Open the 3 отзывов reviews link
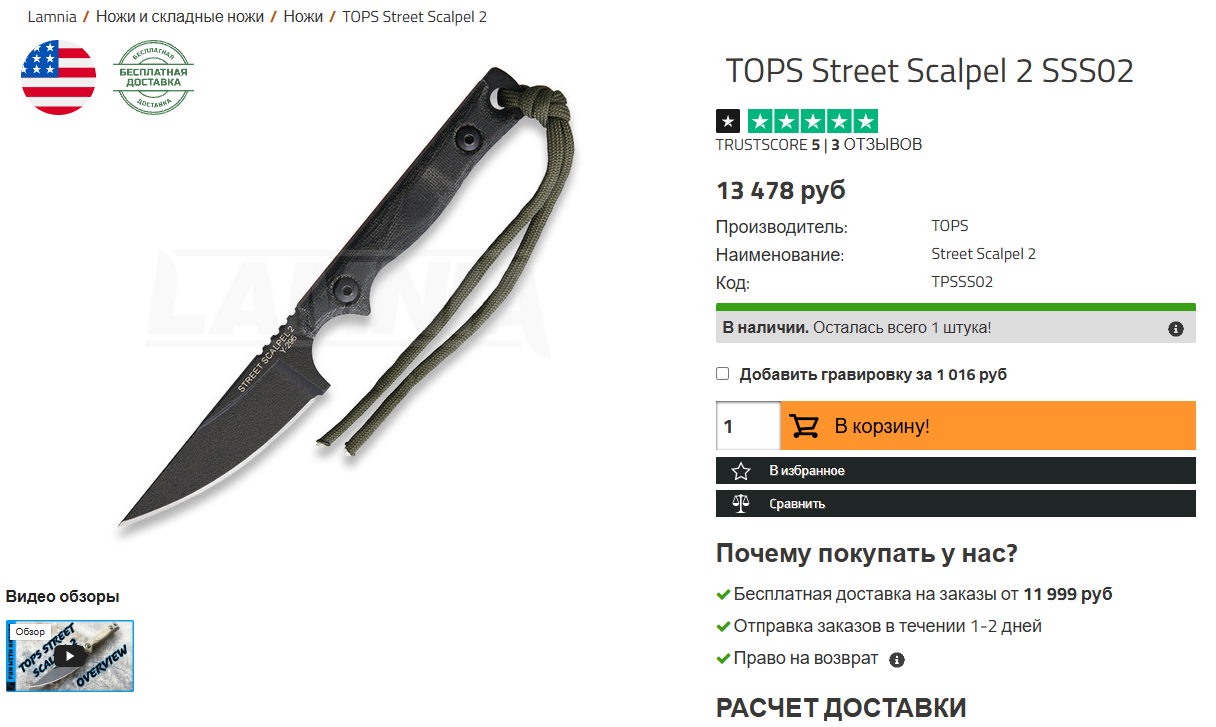The image size is (1216, 727). (x=877, y=145)
